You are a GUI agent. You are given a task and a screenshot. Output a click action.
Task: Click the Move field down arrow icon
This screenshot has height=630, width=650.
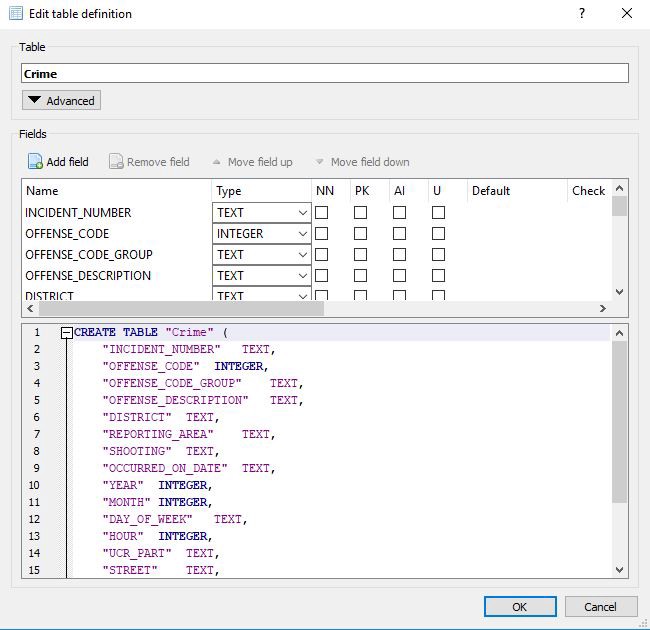[319, 162]
